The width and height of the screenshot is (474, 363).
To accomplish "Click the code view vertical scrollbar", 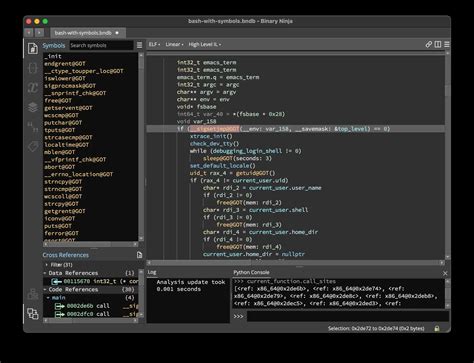I will click(x=448, y=155).
